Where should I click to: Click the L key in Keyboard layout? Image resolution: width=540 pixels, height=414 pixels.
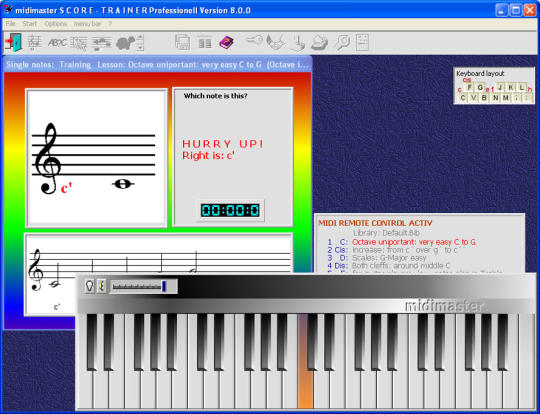[x=522, y=87]
